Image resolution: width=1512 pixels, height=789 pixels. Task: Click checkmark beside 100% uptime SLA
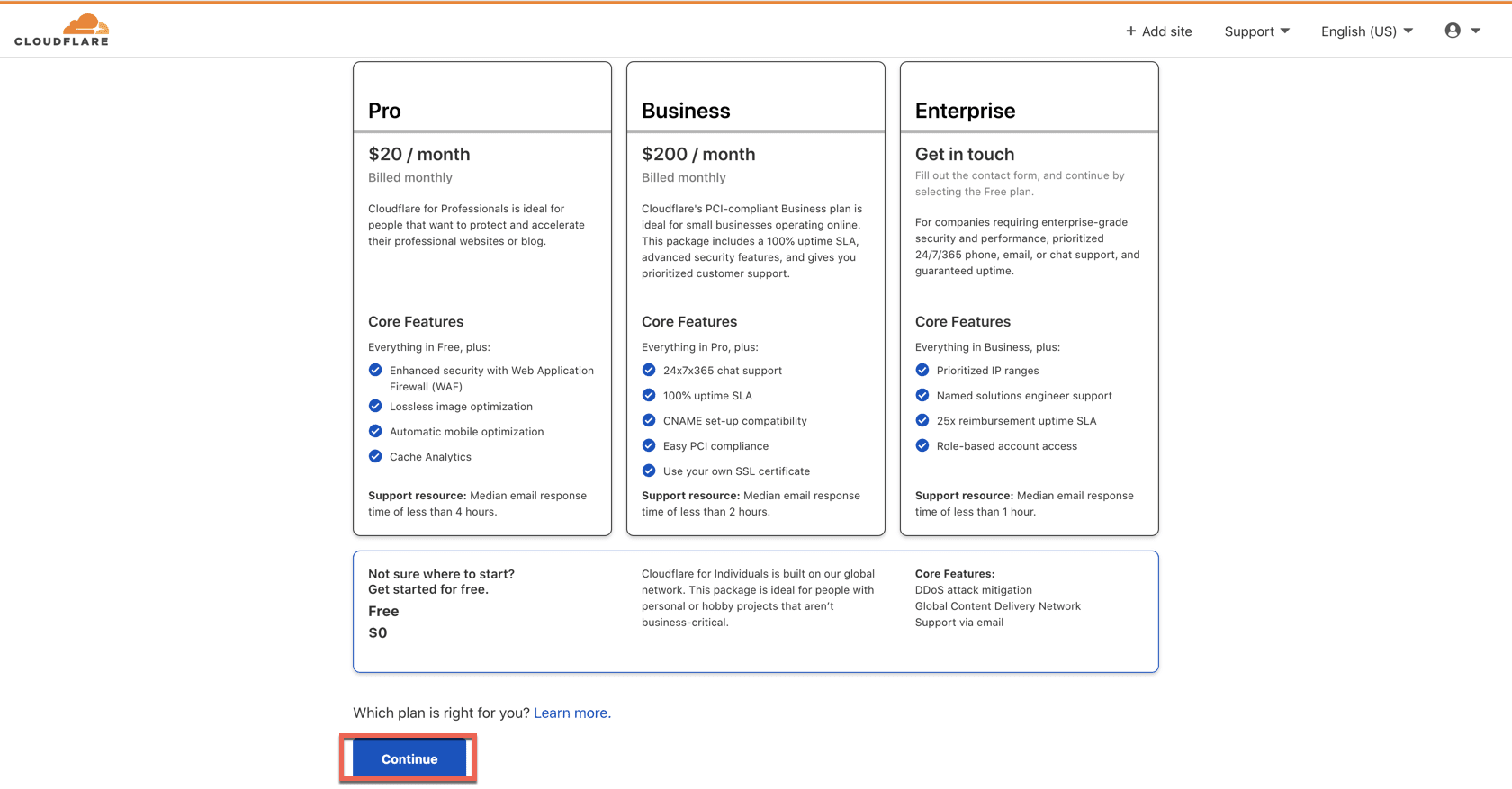[649, 395]
